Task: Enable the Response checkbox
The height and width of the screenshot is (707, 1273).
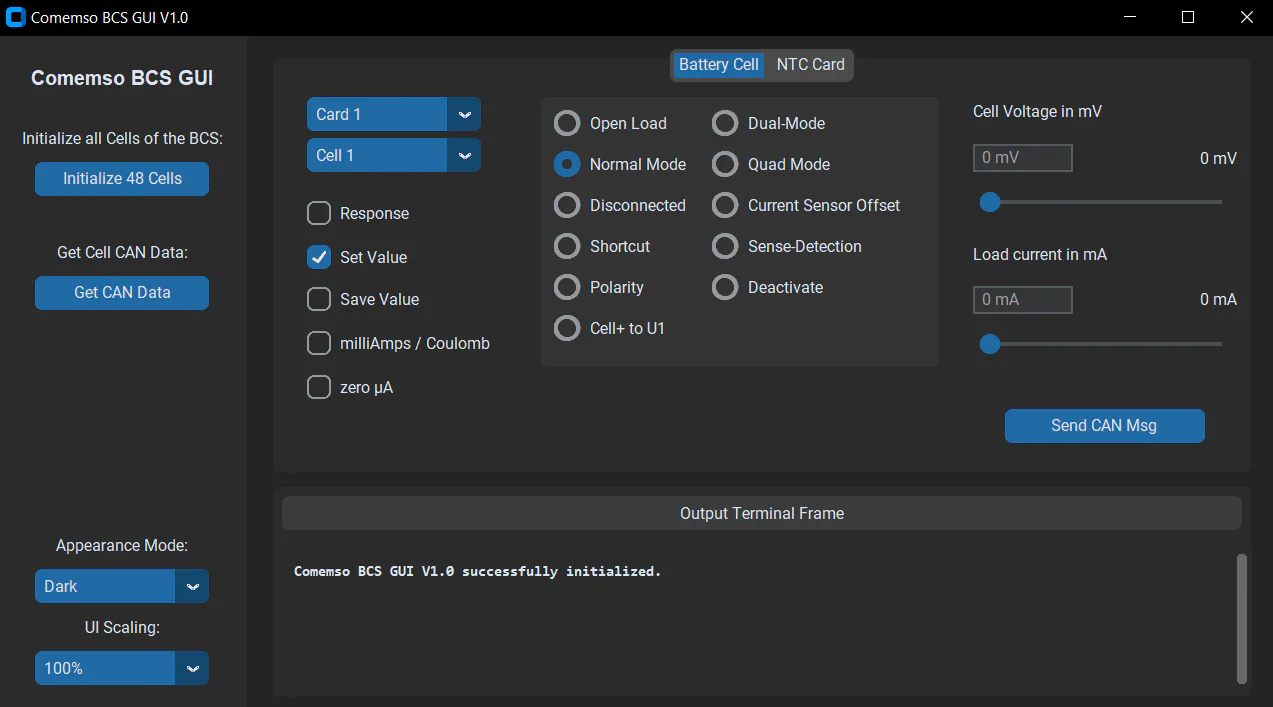Action: pos(319,213)
